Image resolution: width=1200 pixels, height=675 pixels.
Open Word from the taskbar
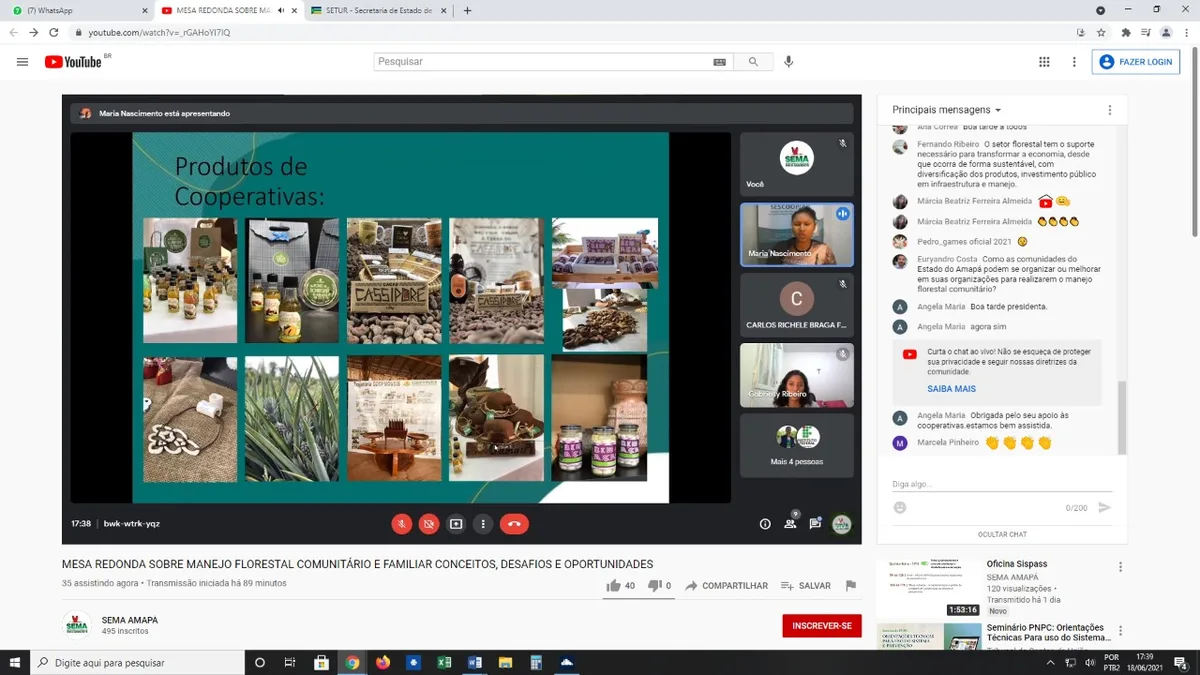[475, 662]
